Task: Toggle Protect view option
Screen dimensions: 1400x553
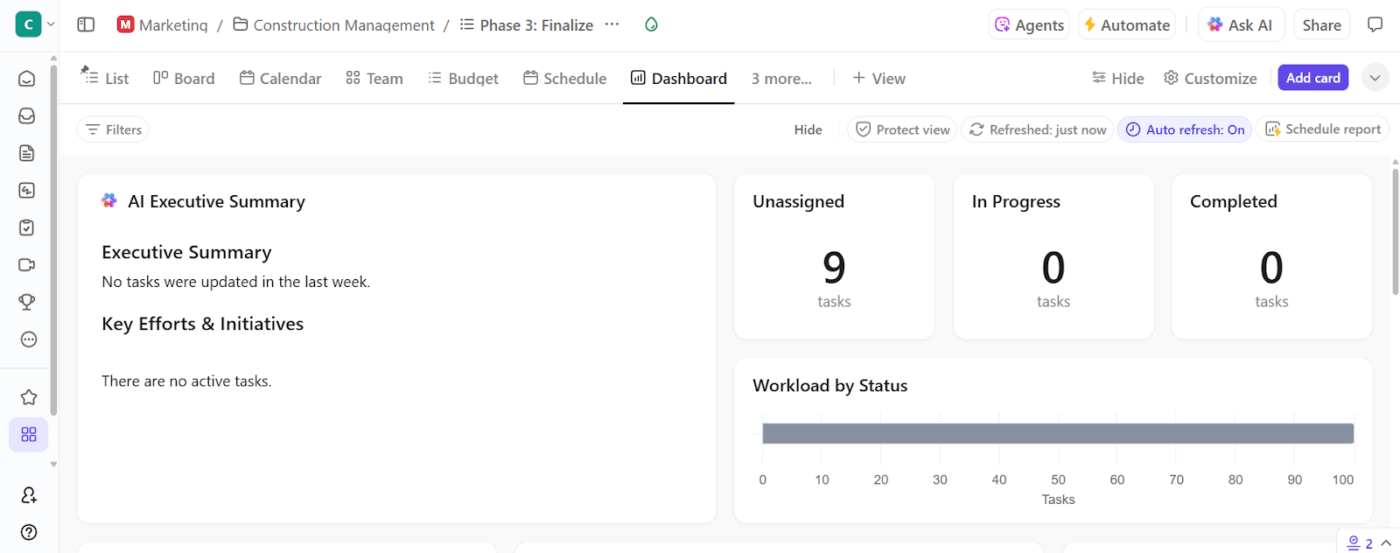Action: [x=902, y=130]
